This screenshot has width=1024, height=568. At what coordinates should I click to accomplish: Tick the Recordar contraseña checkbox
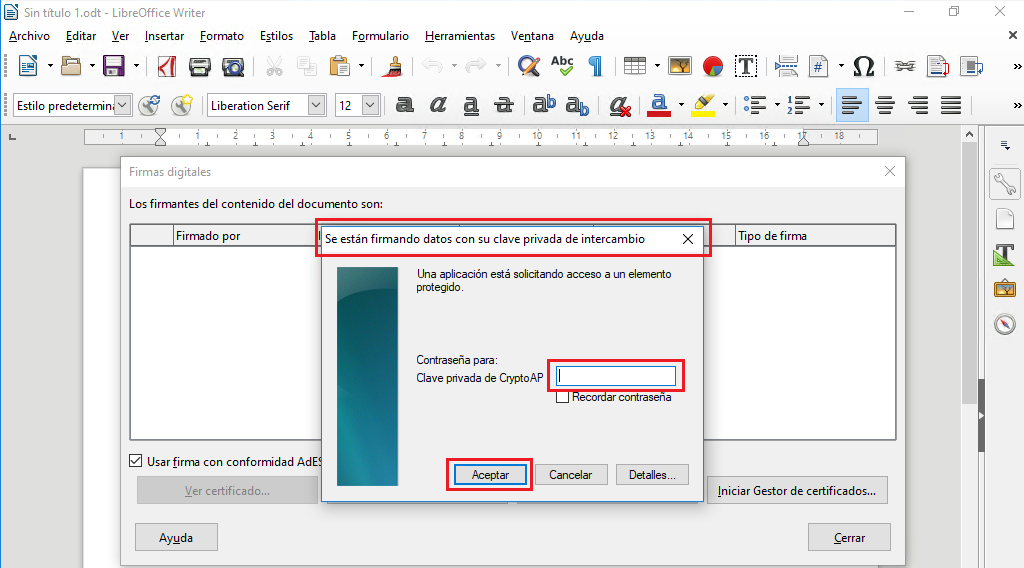click(x=563, y=398)
